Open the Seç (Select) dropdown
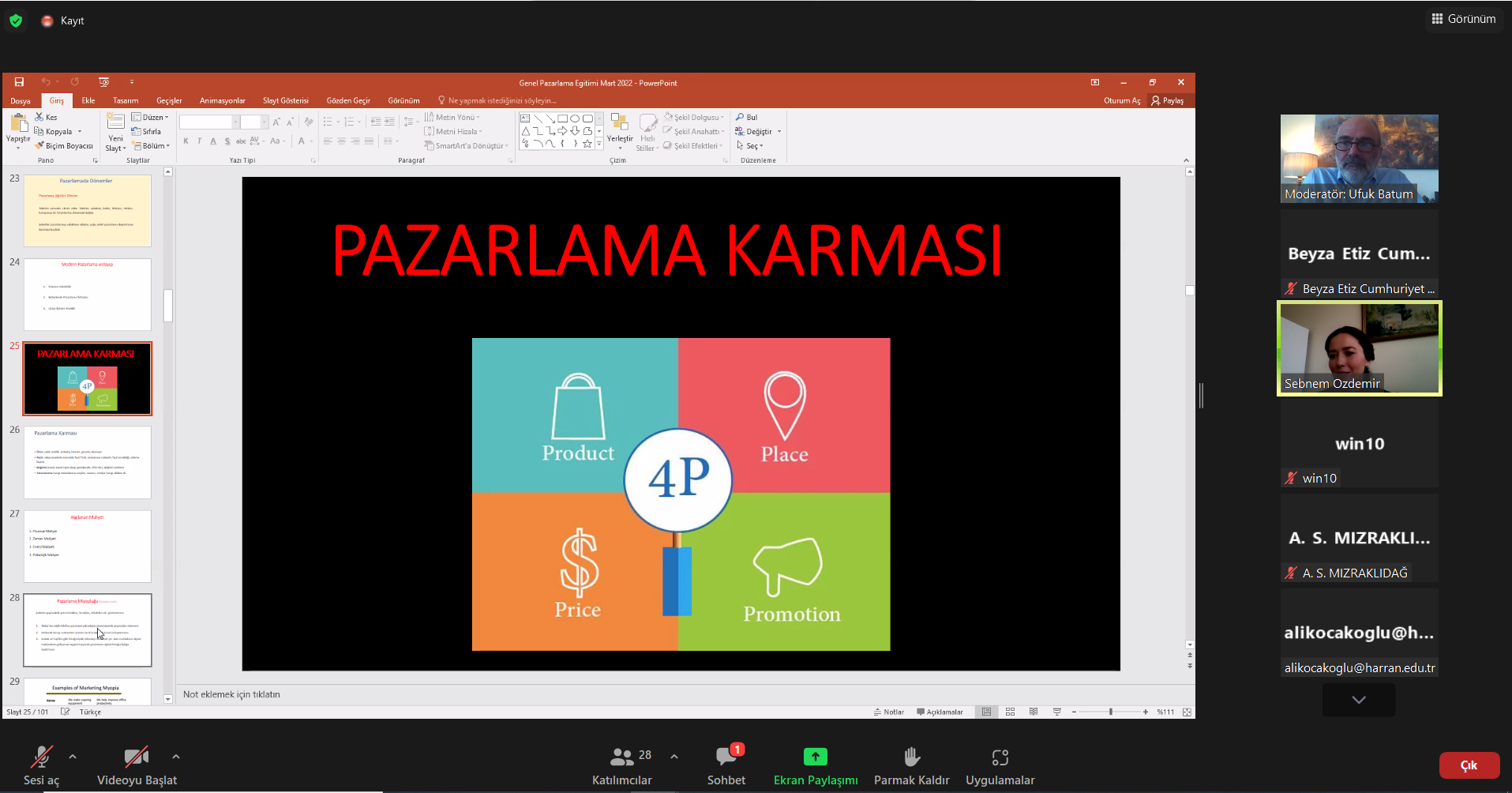Screen dimensions: 1512x793 [x=750, y=146]
